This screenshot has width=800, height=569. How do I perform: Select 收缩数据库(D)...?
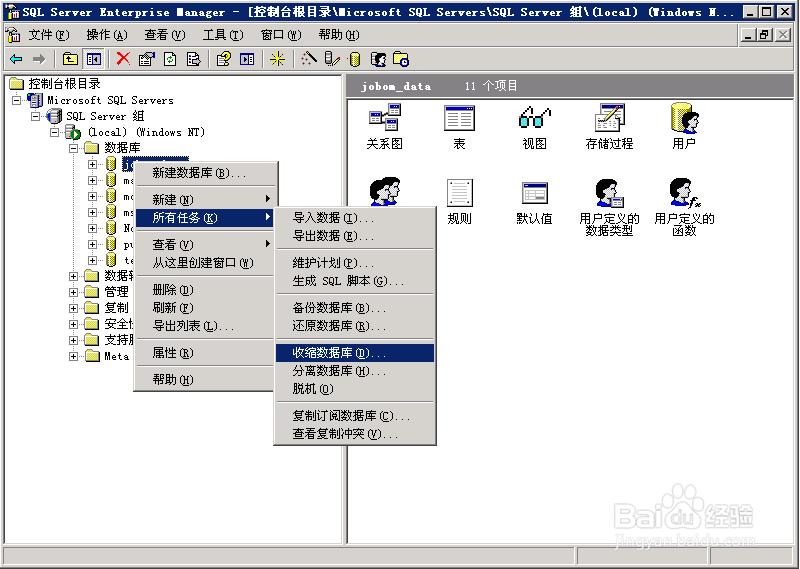[355, 353]
